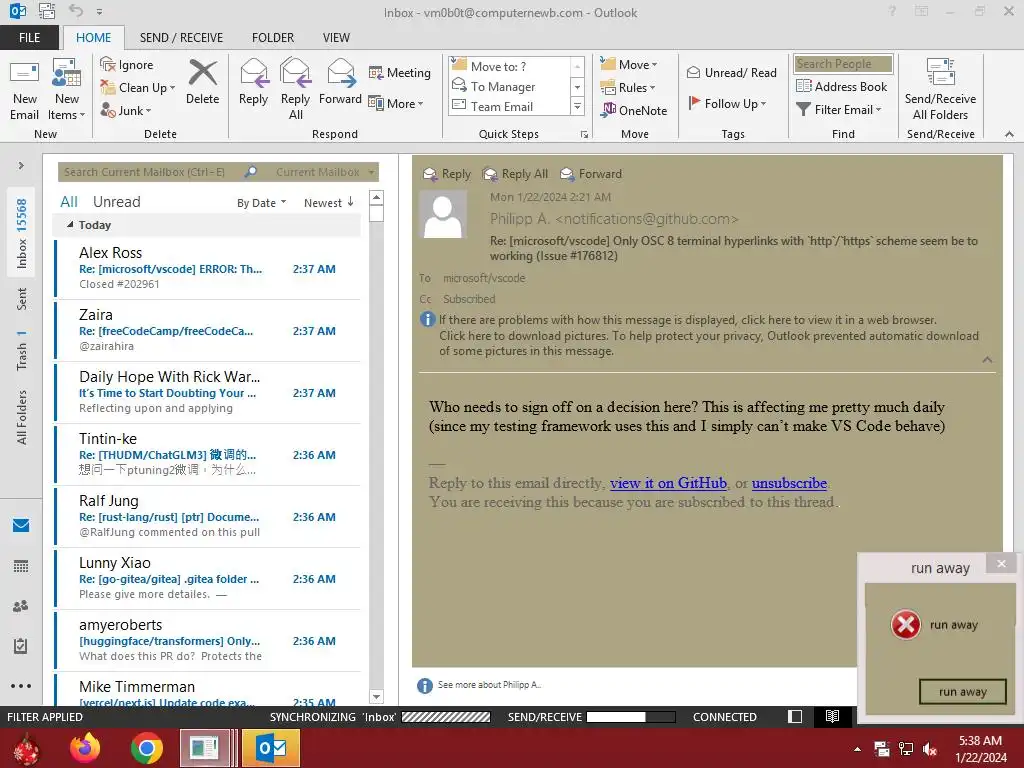
Task: Open the Clean Up dropdown
Action: [138, 88]
